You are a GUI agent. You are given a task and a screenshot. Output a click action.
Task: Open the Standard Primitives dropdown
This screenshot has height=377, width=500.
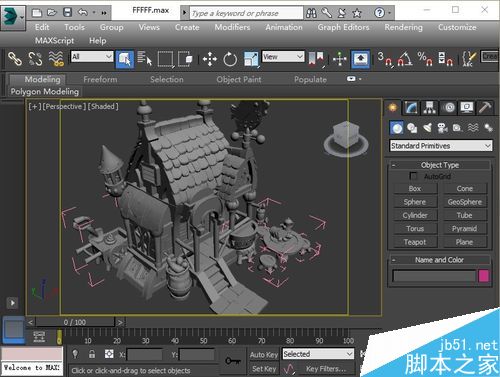click(x=441, y=146)
